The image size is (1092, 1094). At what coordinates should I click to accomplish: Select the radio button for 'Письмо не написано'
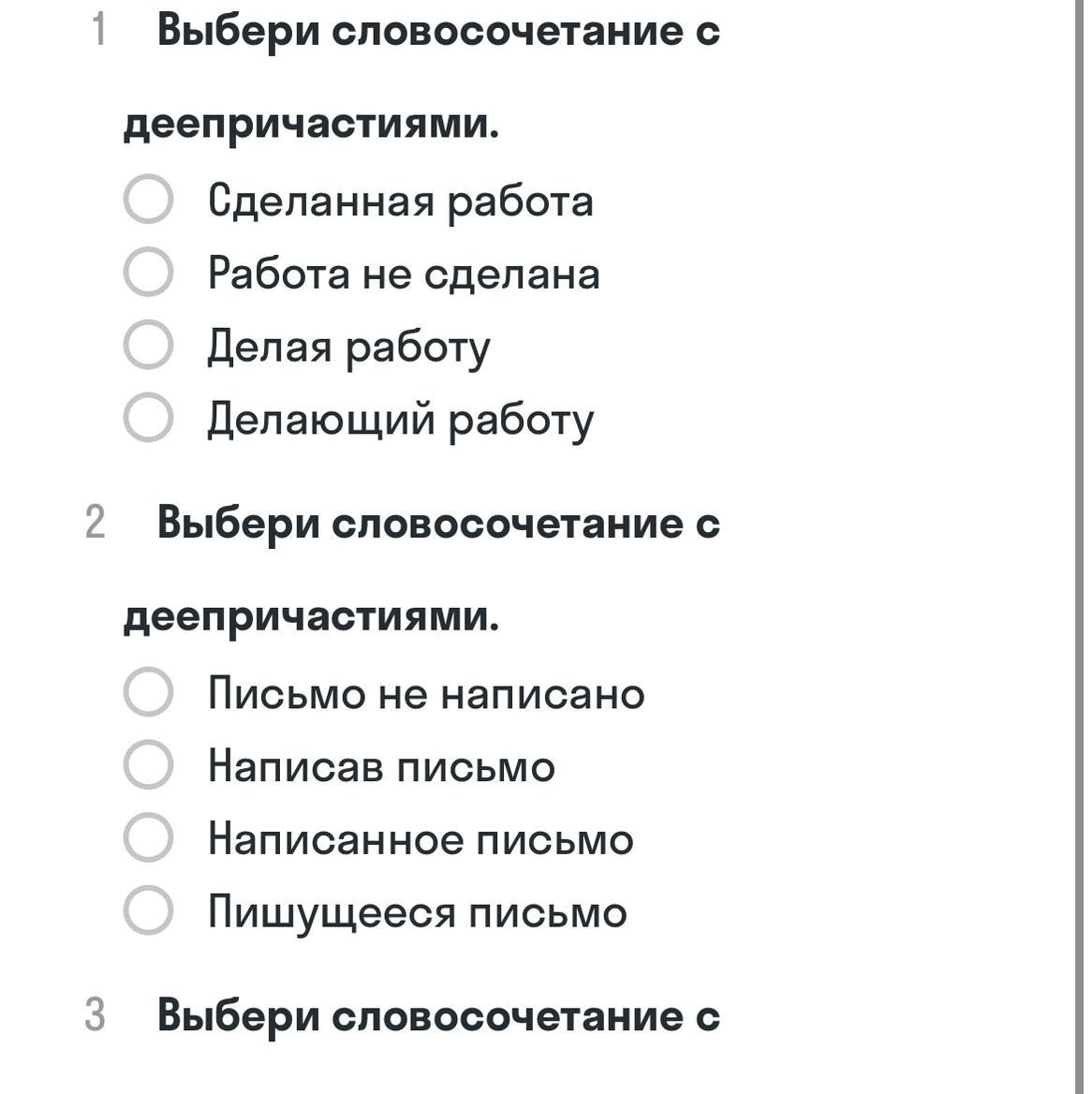(x=148, y=692)
